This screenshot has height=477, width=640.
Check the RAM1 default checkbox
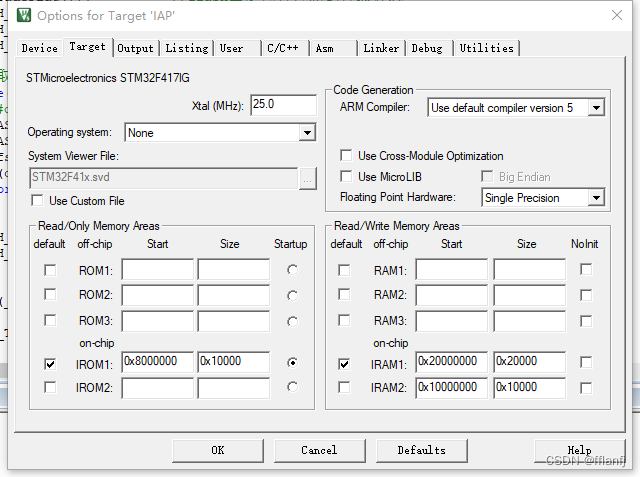tap(344, 270)
